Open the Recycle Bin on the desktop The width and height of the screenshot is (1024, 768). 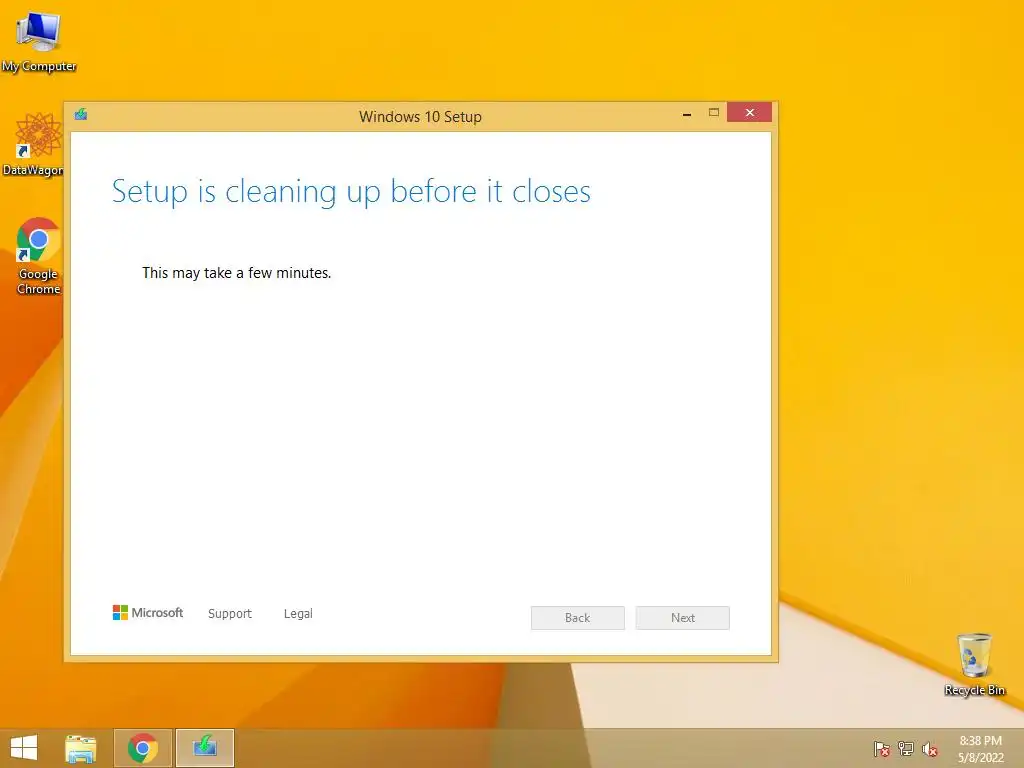(974, 664)
